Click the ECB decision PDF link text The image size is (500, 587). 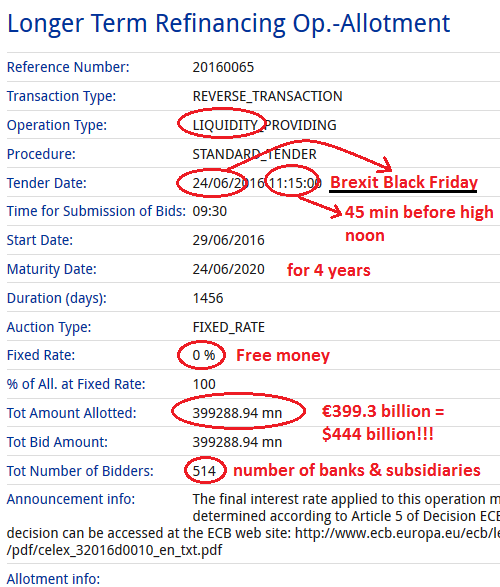click(x=253, y=541)
